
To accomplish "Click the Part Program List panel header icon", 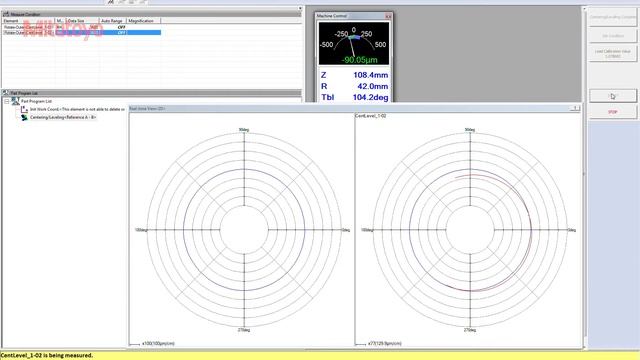I will click(x=5, y=93).
